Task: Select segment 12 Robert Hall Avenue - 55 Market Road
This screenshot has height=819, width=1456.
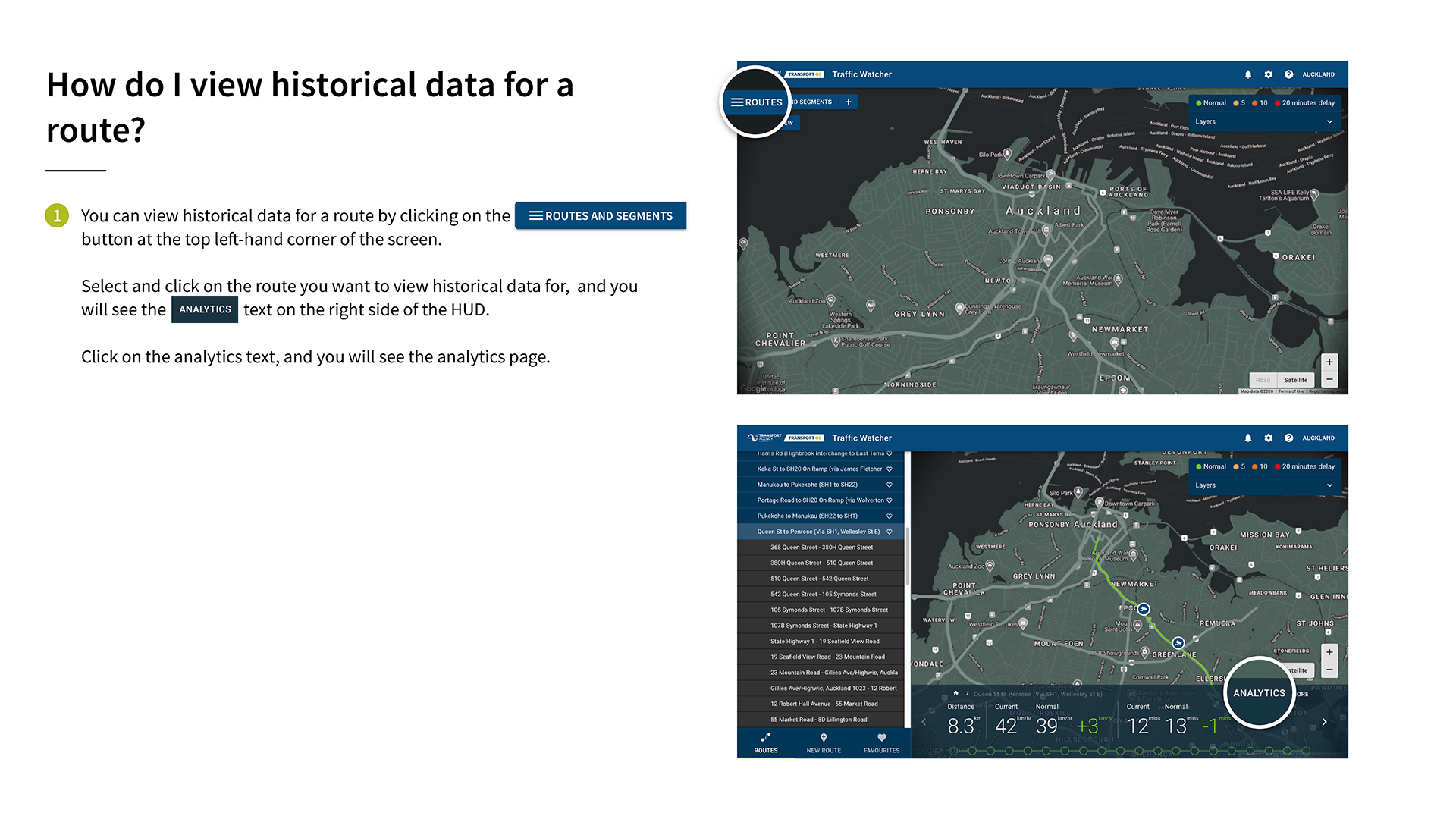Action: point(821,704)
